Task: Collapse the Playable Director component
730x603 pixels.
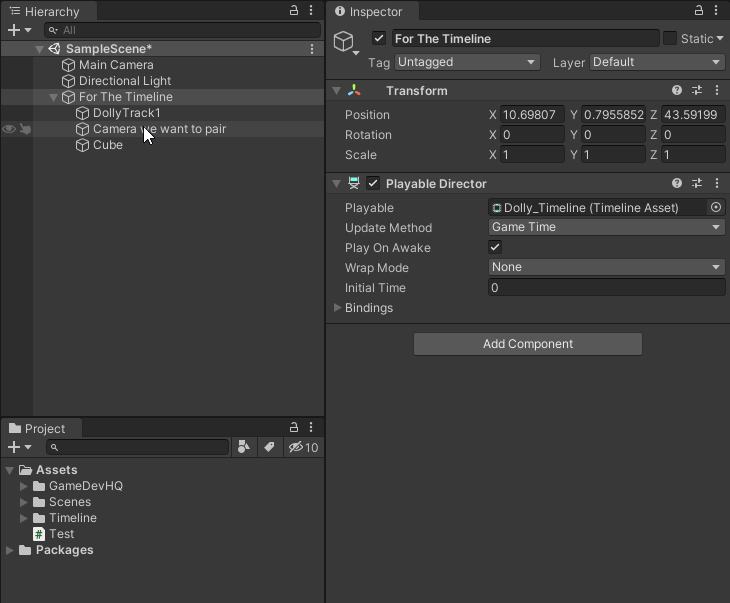Action: (x=337, y=184)
